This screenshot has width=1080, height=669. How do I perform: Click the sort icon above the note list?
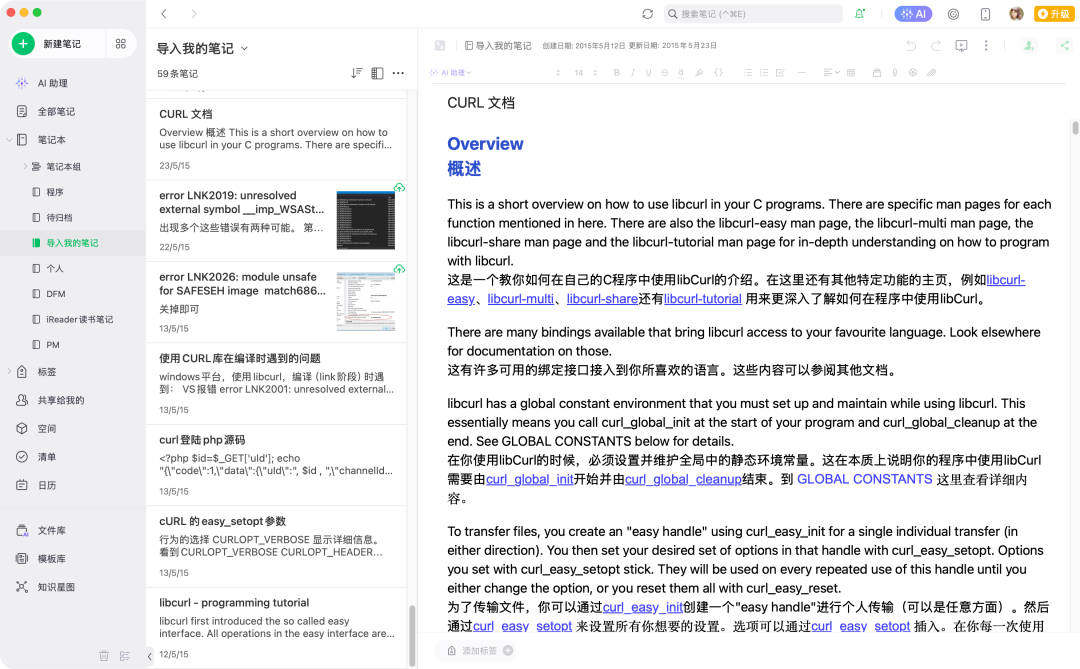coord(356,73)
